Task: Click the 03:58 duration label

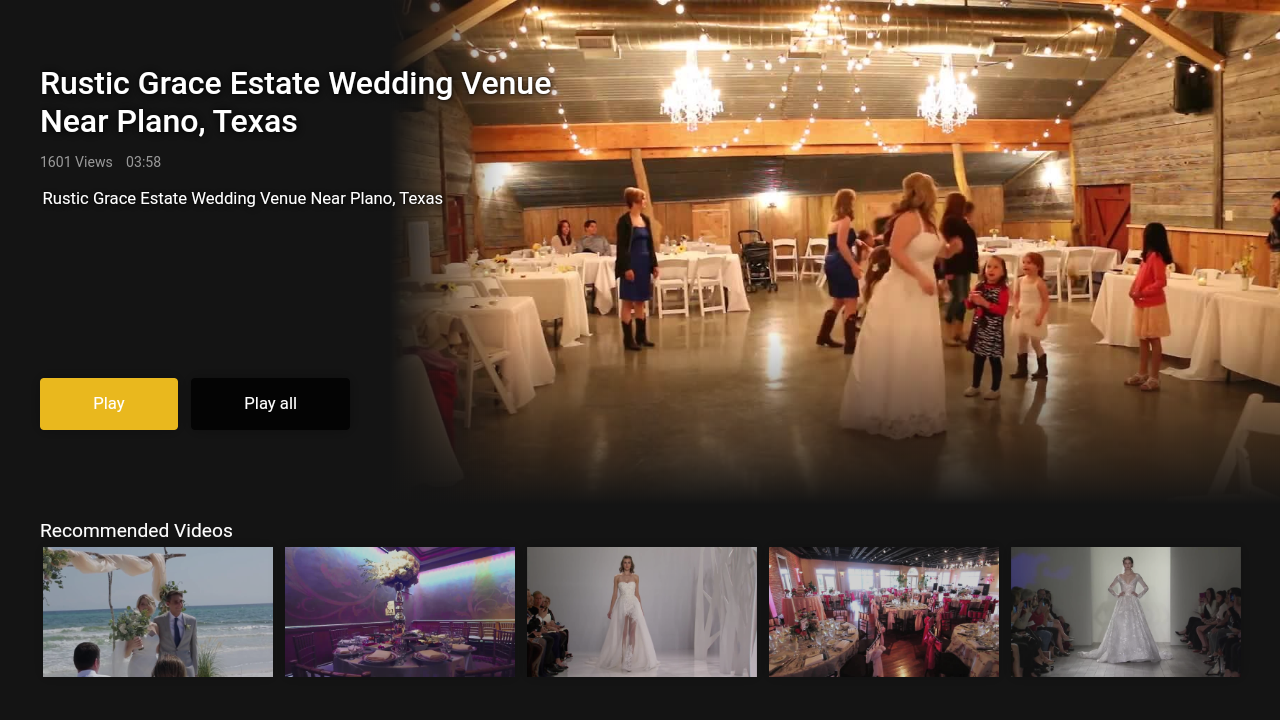Action: click(143, 162)
